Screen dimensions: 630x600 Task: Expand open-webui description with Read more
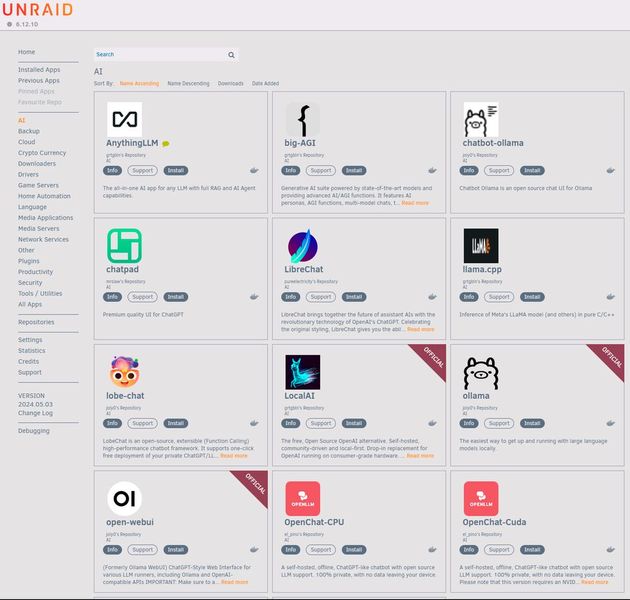pos(235,582)
